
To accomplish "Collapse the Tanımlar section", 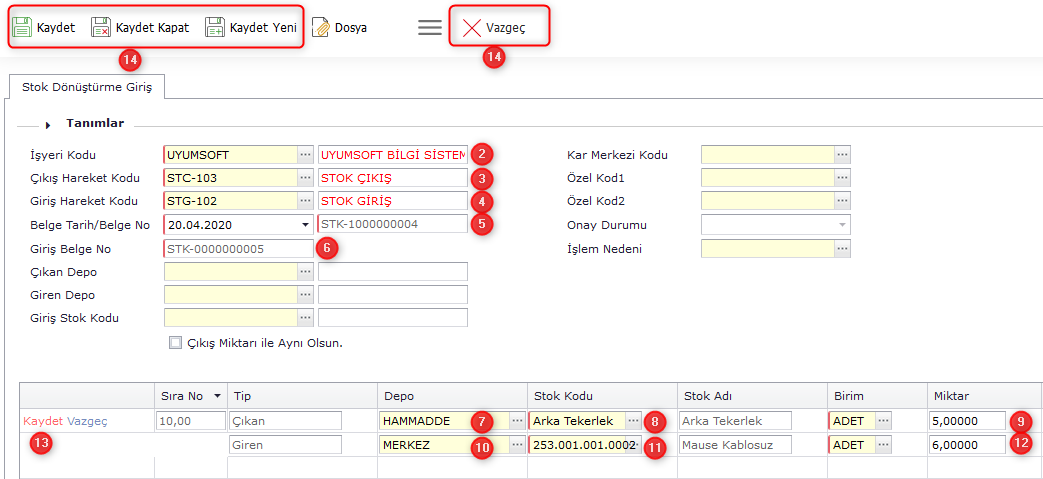I will pyautogui.click(x=47, y=124).
